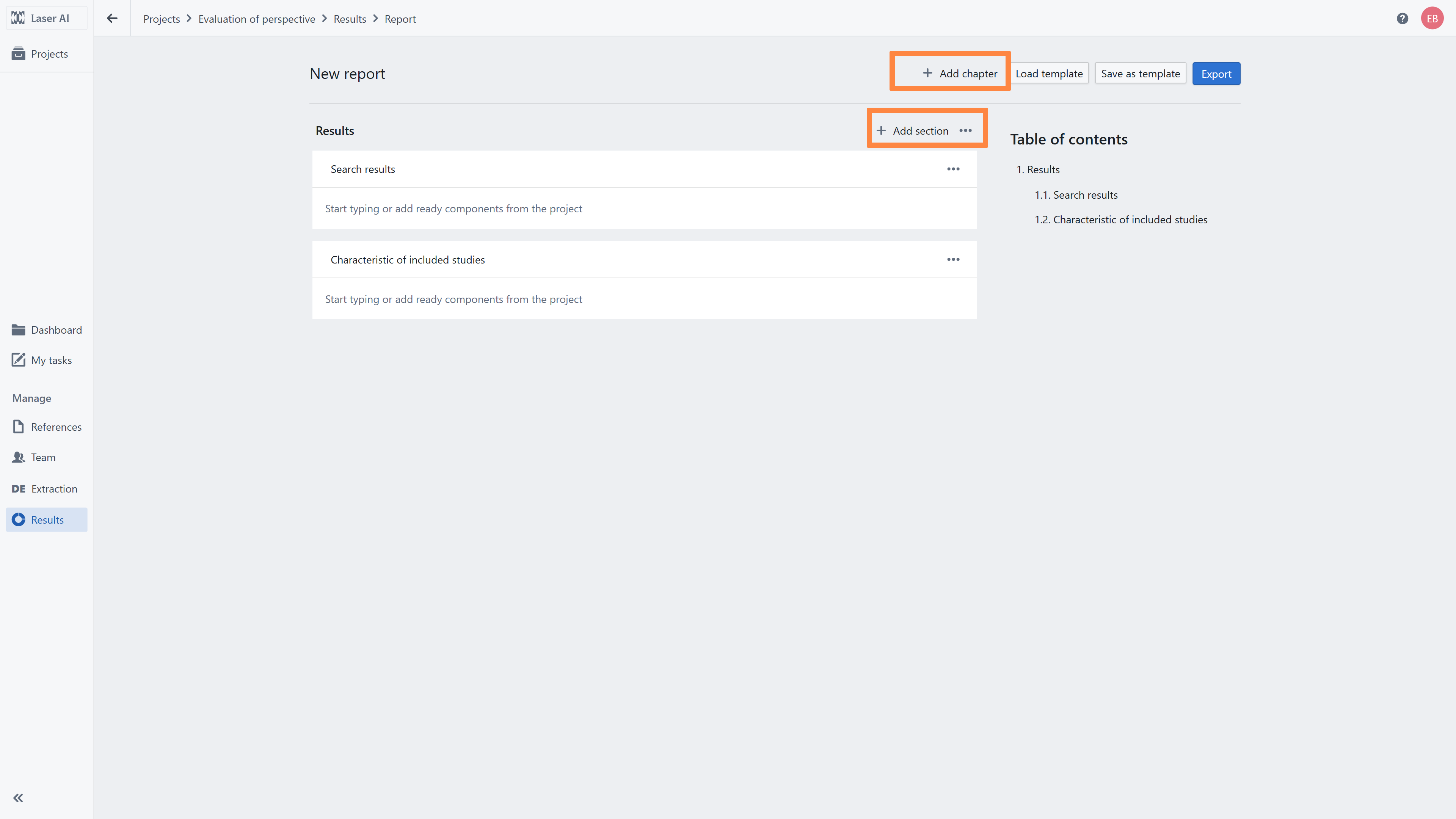Open My tasks in sidebar
Screen dimensions: 1456x819
[51, 360]
